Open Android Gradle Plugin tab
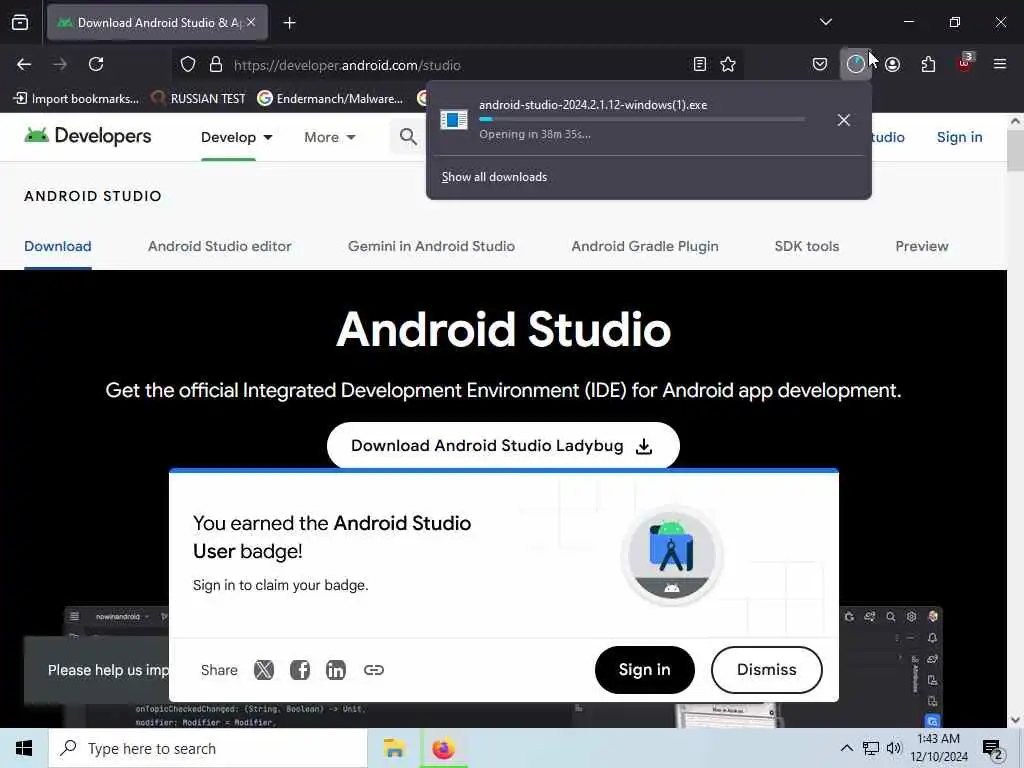The image size is (1024, 768). [x=645, y=246]
